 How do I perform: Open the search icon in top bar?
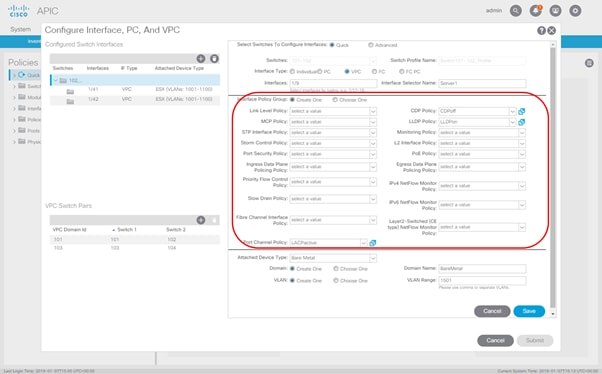tap(516, 11)
